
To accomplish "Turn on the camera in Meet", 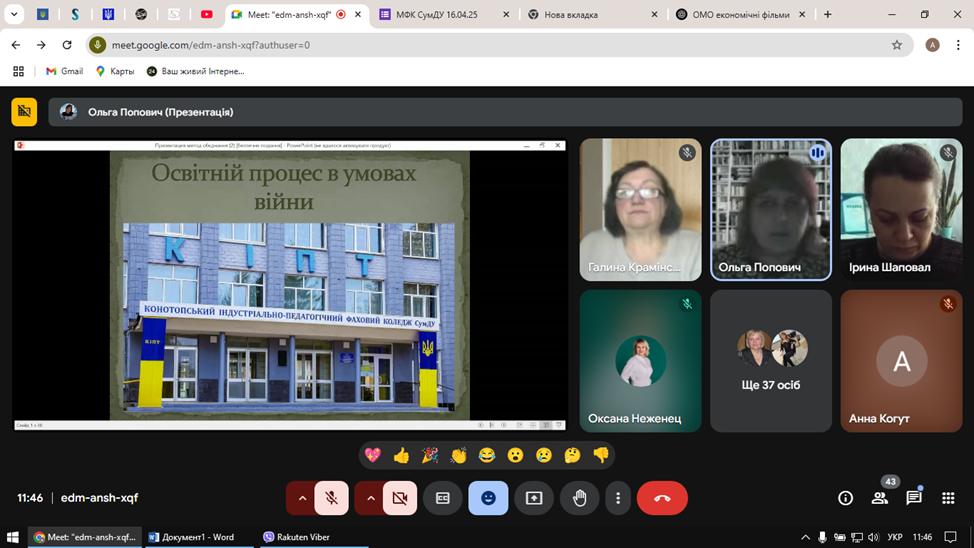I will pos(400,498).
